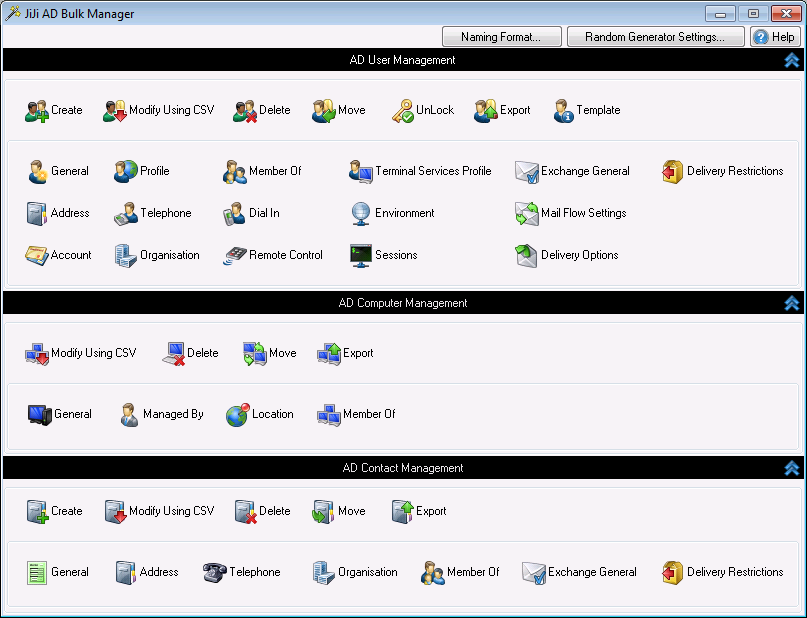The width and height of the screenshot is (807, 618).
Task: Open the contact General list icon
Action: pos(37,573)
